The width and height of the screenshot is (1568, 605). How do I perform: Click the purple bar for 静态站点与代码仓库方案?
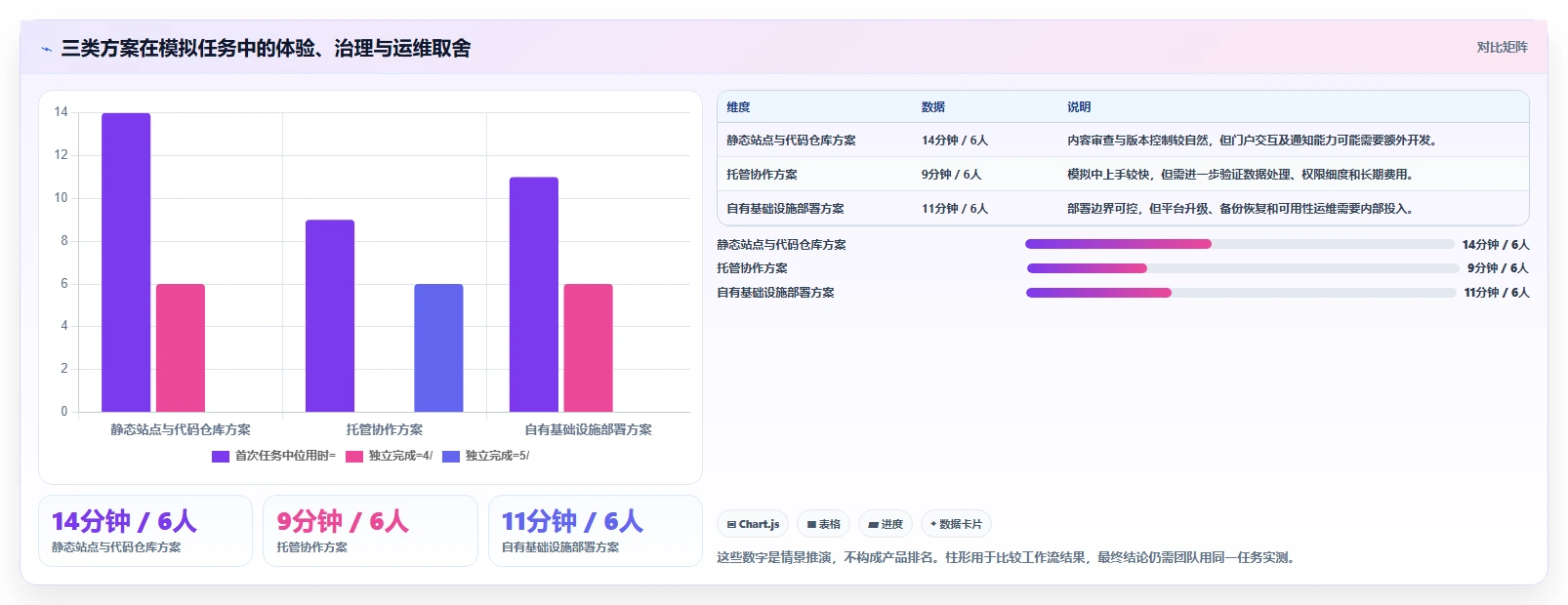tap(126, 262)
